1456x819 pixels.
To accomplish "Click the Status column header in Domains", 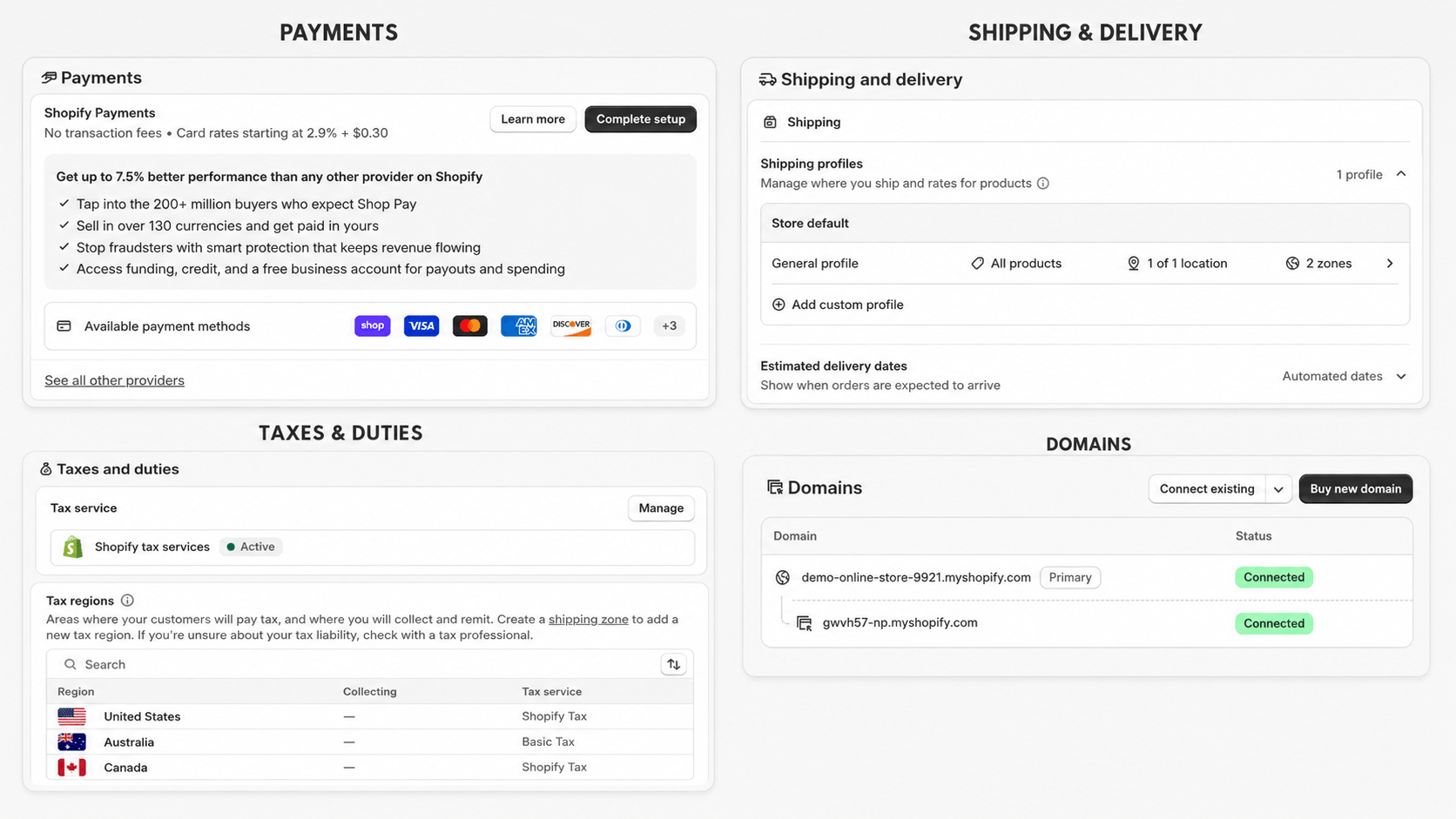I will (1253, 536).
